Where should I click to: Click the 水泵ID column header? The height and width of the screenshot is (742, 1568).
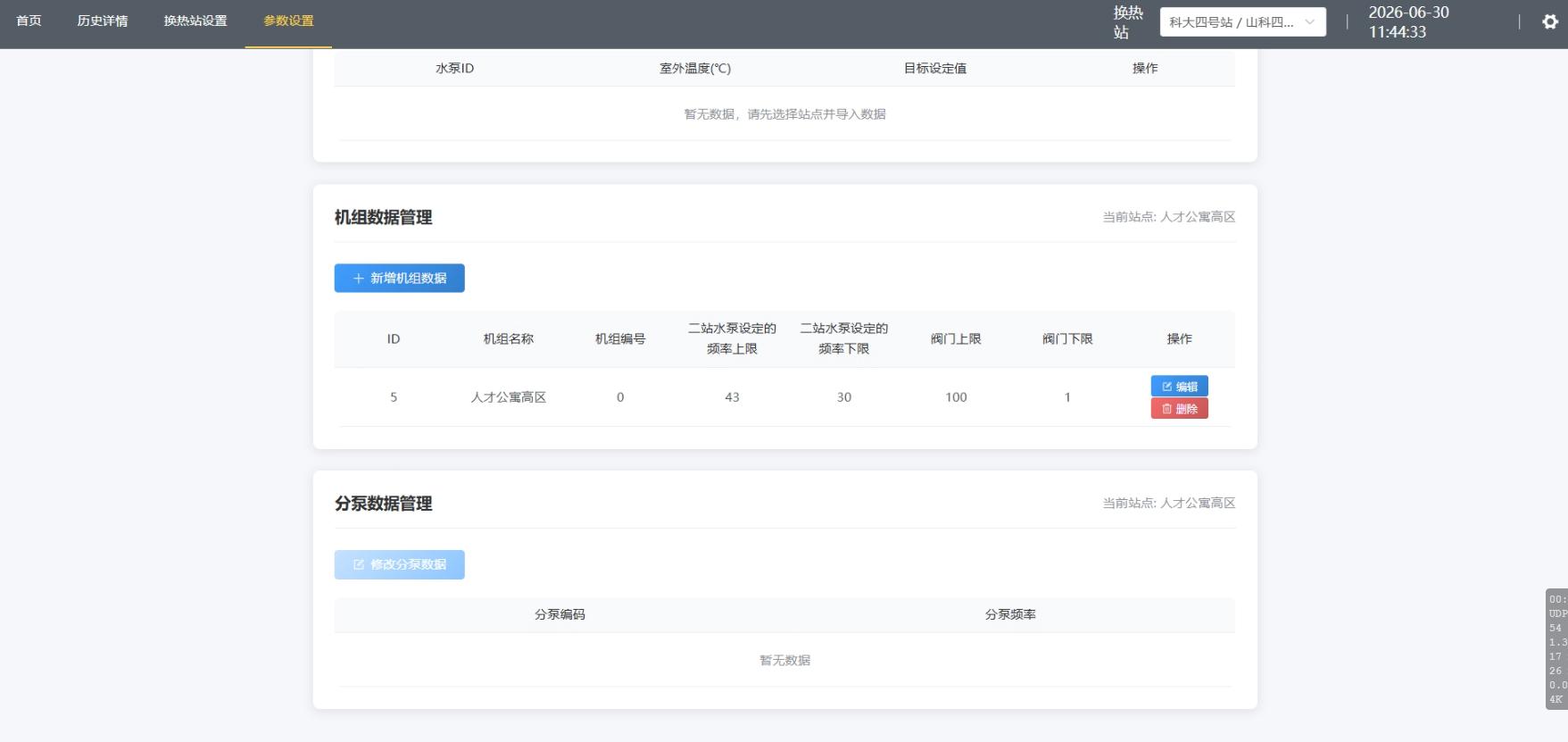(454, 68)
